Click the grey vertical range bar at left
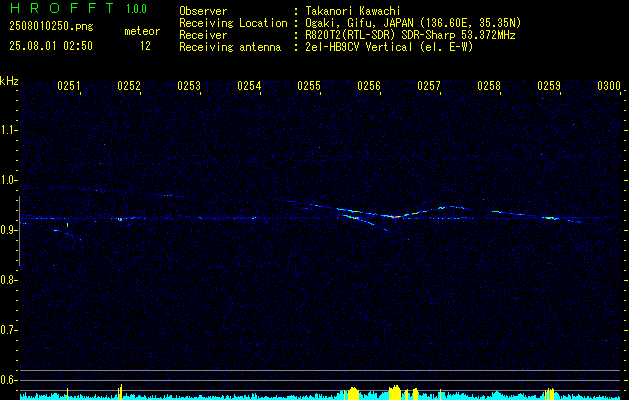Viewport: 629px width, 400px height. (x=19, y=231)
